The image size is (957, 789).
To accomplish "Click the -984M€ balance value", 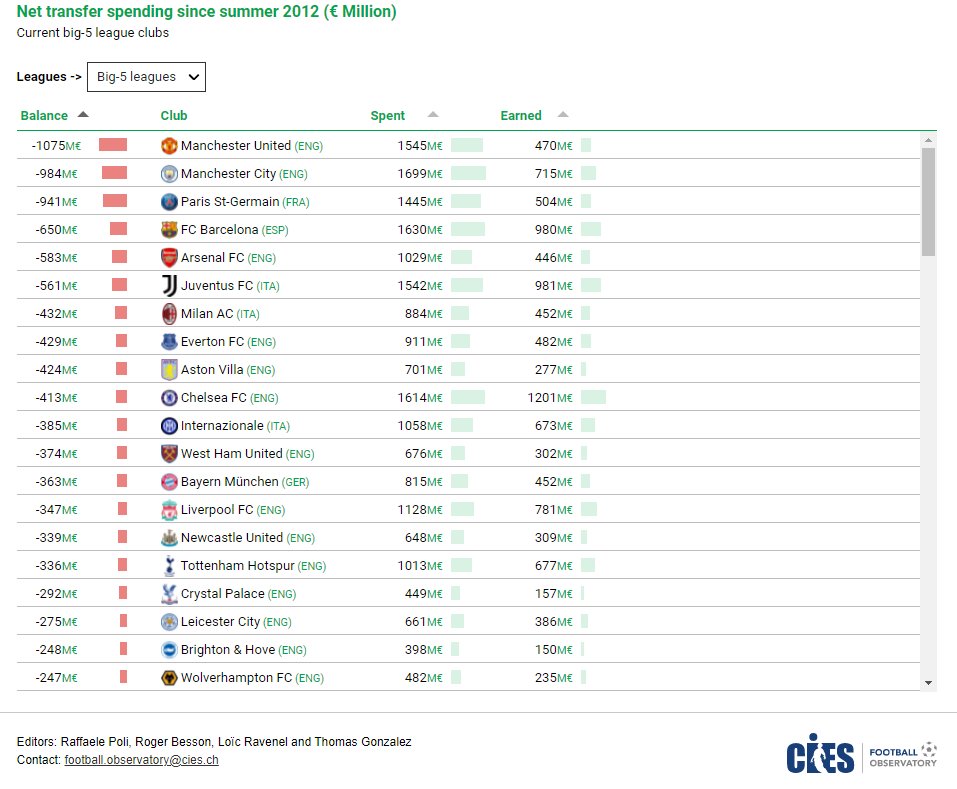I will coord(56,174).
